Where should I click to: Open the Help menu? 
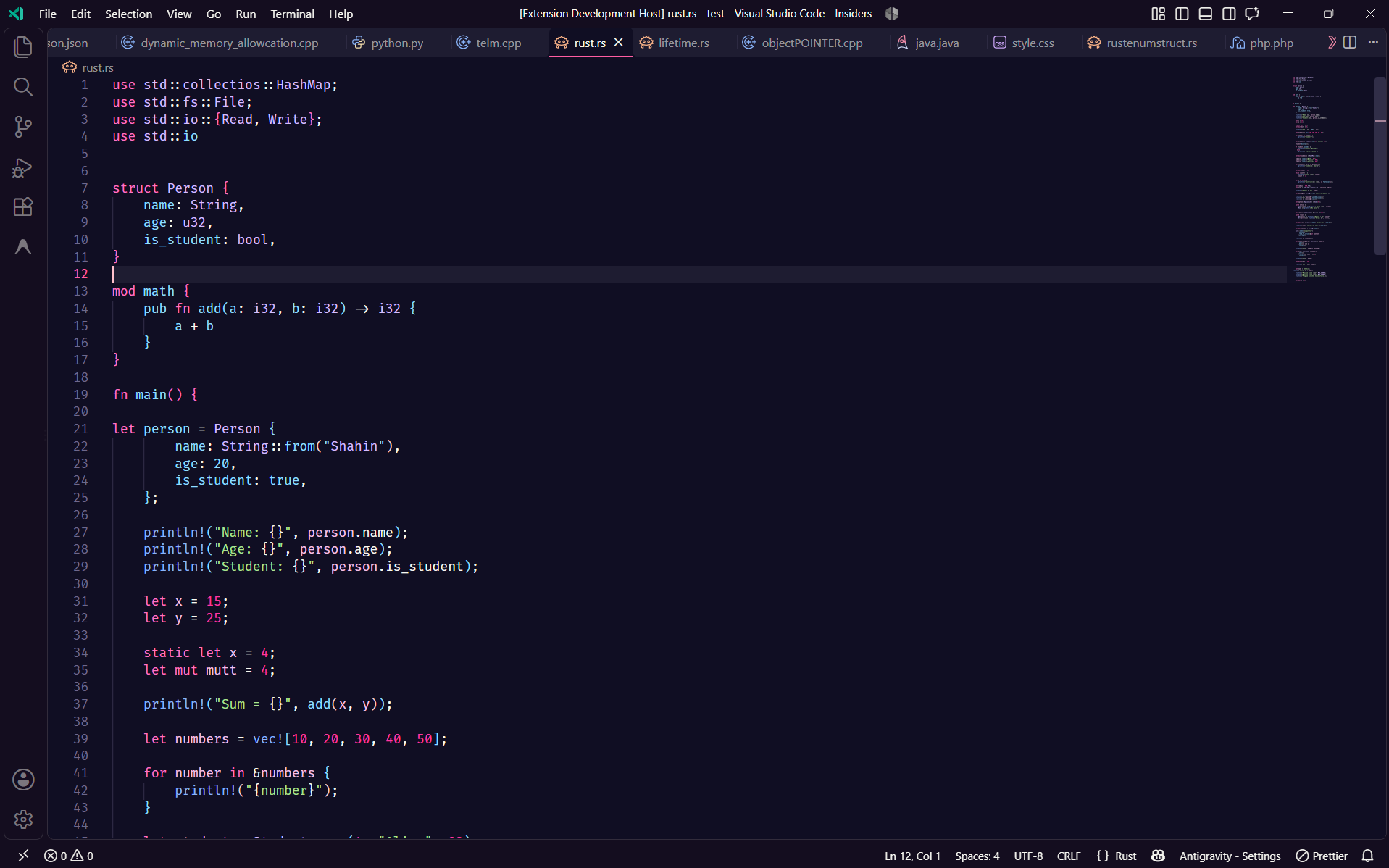tap(341, 14)
